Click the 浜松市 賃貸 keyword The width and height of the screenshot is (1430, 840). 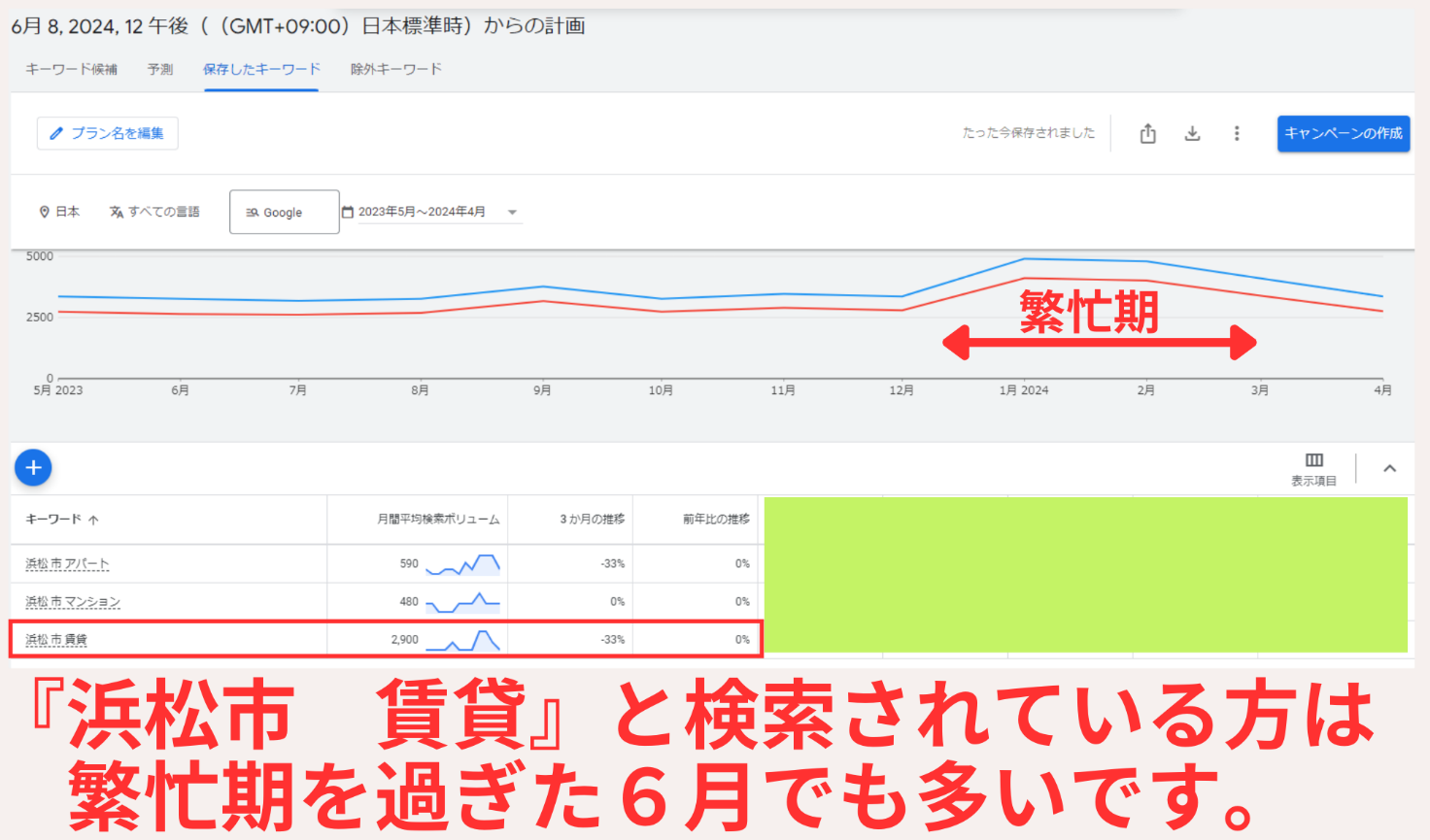(56, 640)
